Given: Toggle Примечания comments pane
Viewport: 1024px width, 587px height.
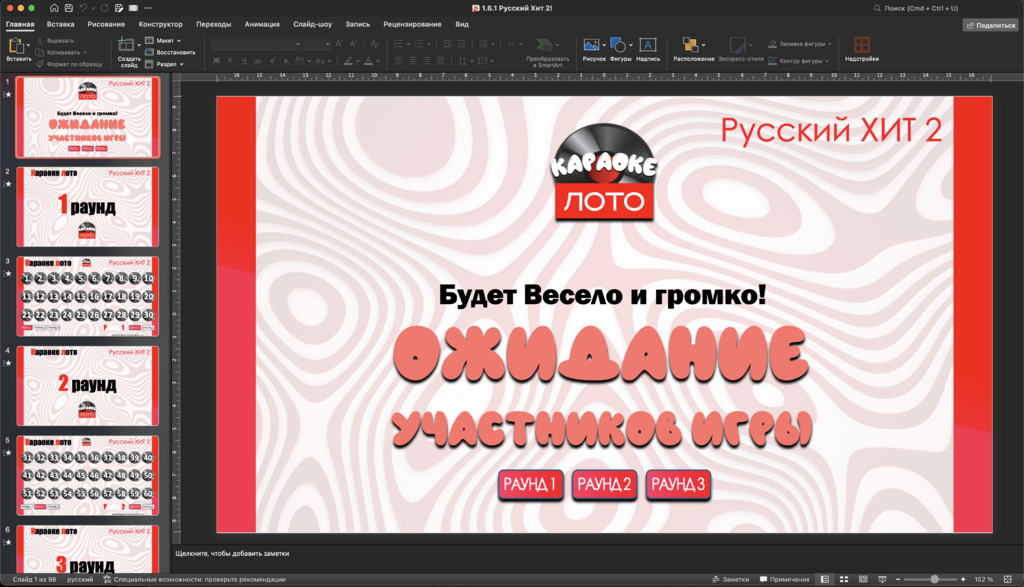Looking at the screenshot, I should coord(784,579).
